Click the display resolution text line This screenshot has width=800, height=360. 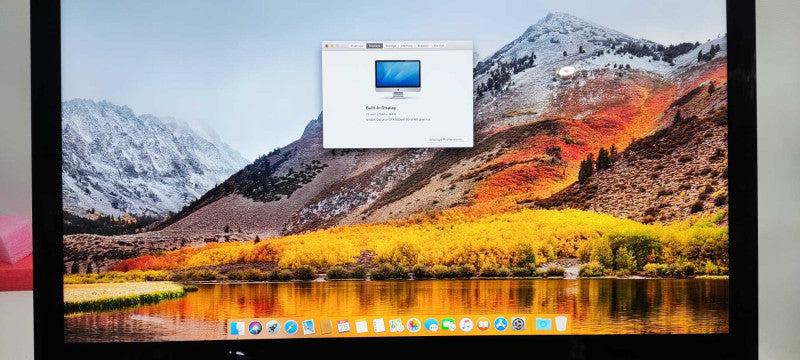381,114
